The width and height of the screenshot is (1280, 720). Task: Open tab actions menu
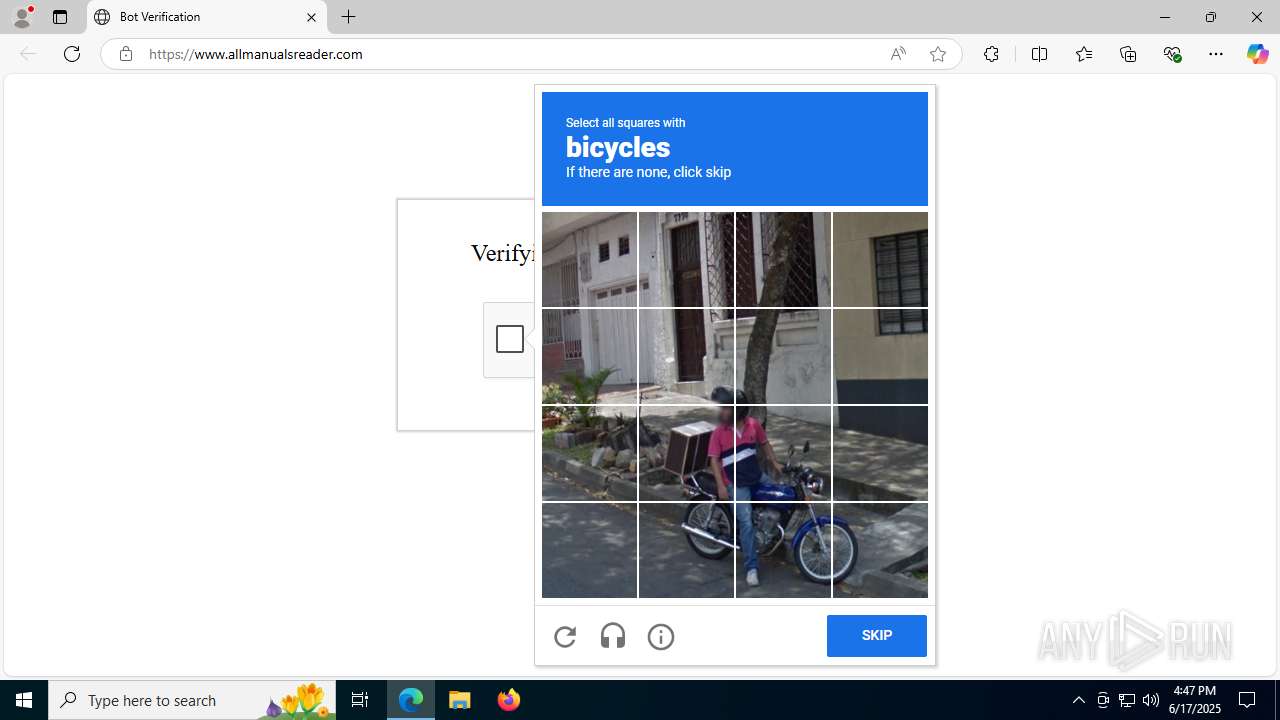click(x=60, y=17)
